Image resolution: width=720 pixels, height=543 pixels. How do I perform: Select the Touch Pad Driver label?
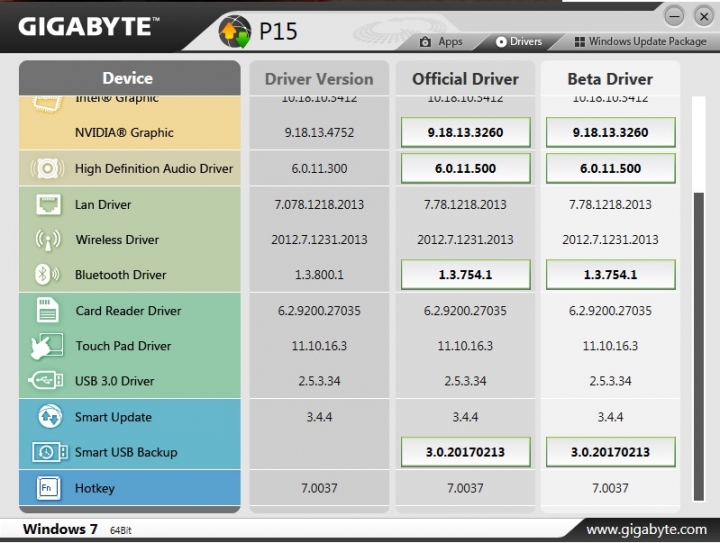tap(123, 346)
